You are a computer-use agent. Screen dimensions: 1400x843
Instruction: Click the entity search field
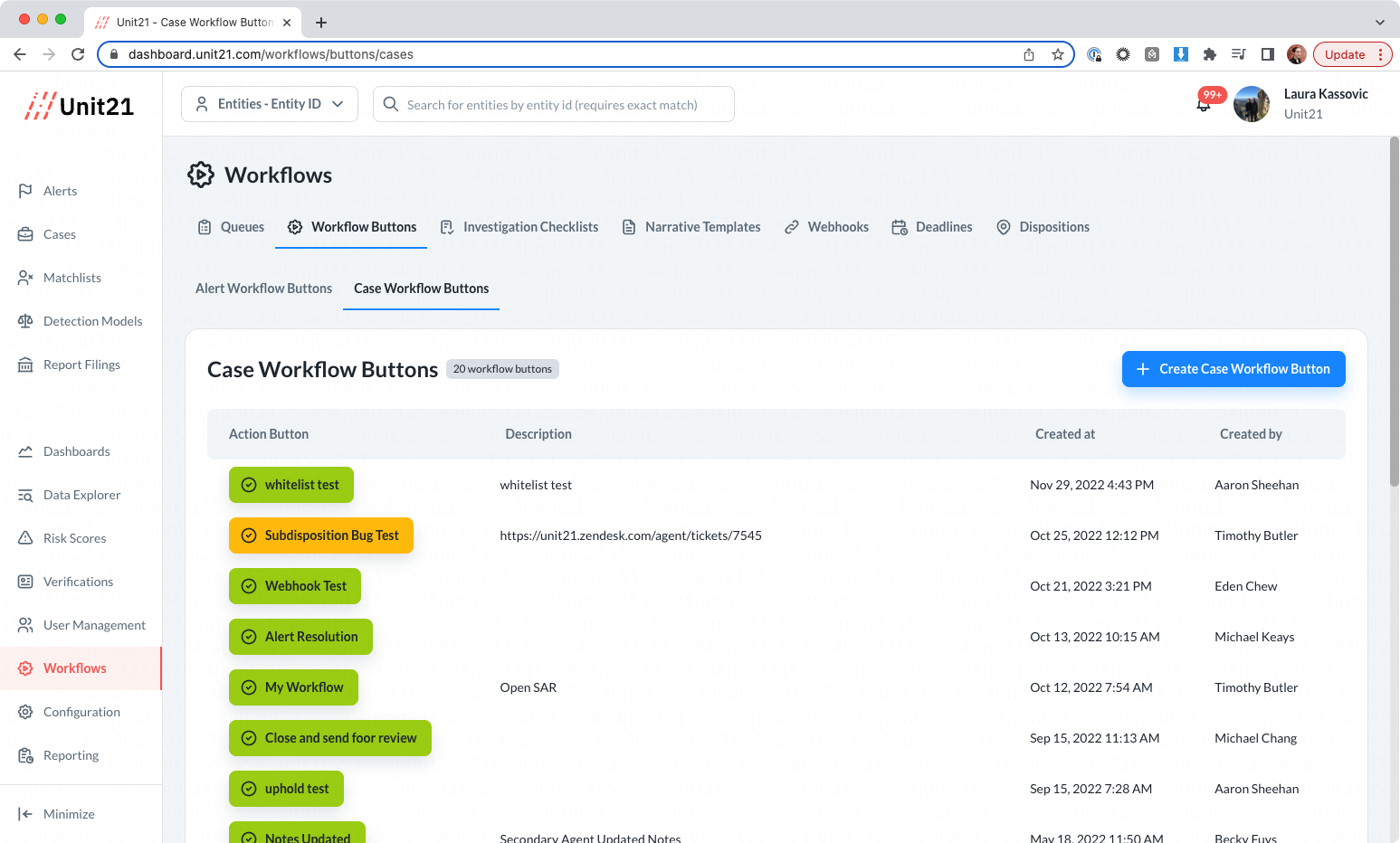(x=554, y=104)
